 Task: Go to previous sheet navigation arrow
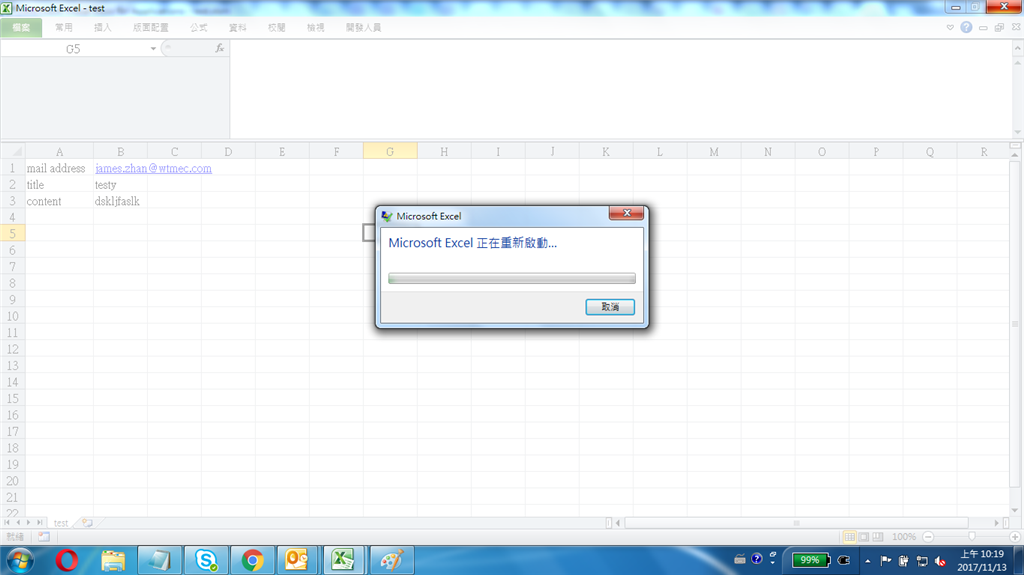click(x=18, y=523)
